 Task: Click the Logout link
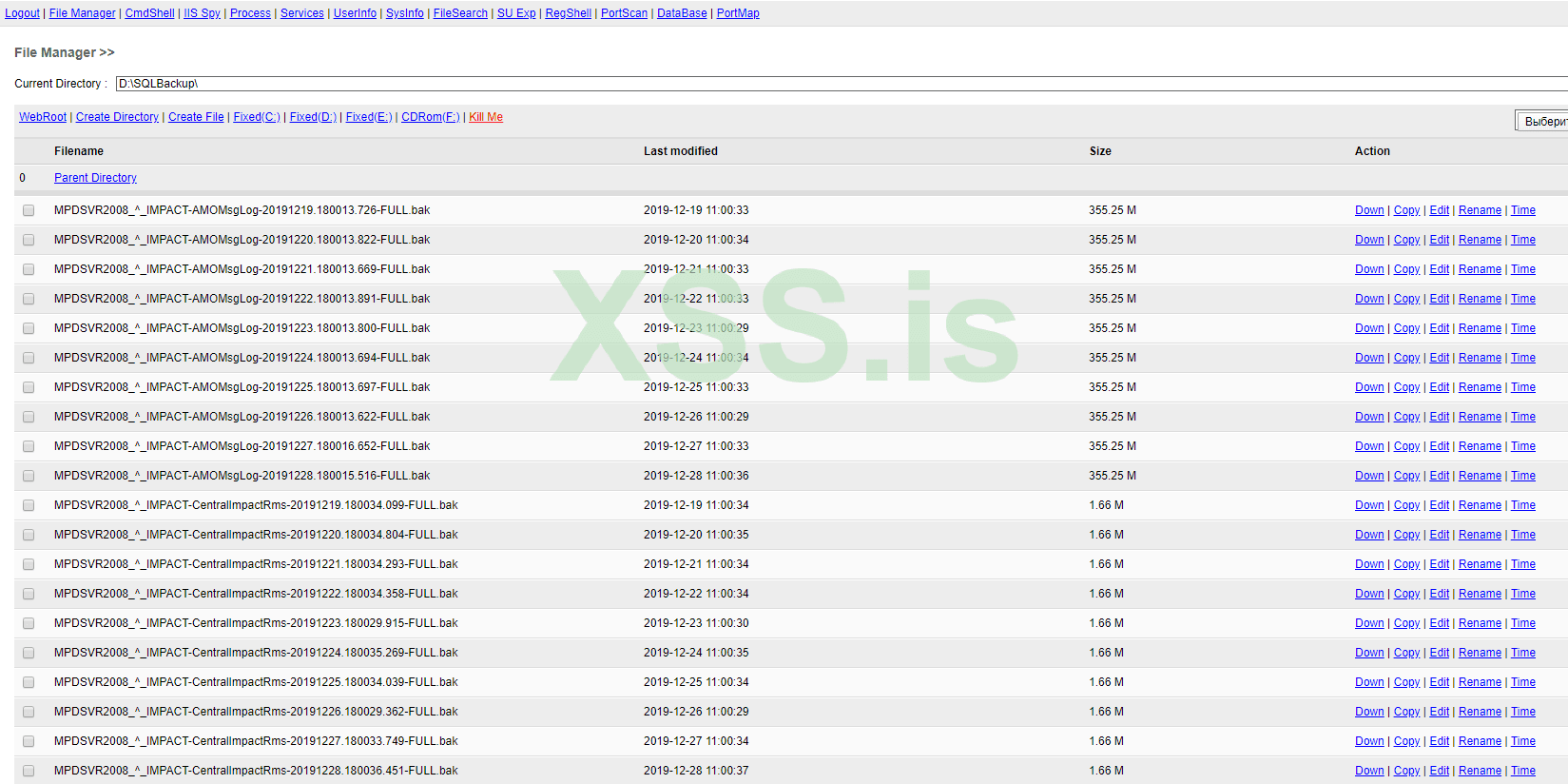click(22, 13)
